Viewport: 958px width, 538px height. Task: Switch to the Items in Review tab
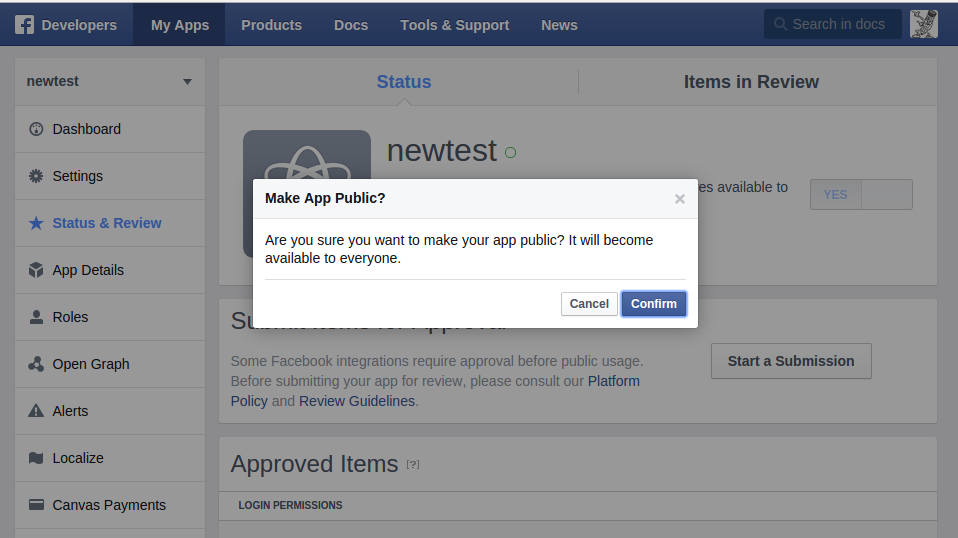[x=751, y=82]
